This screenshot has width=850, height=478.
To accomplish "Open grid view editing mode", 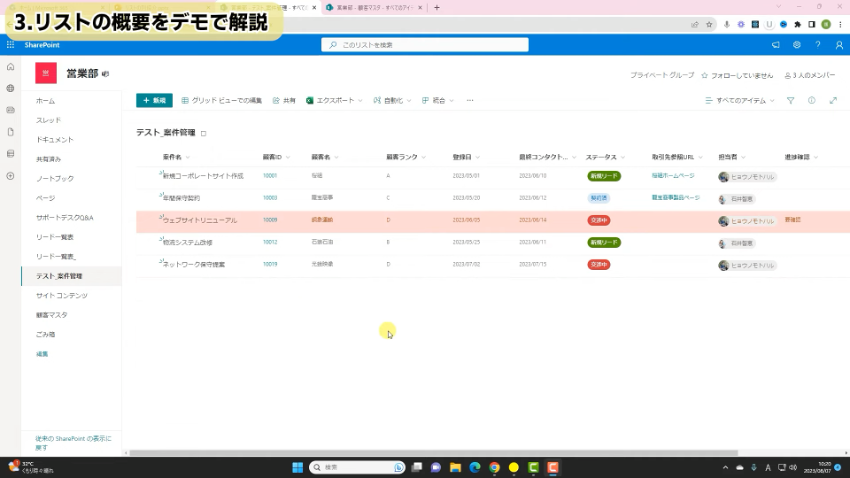I will (x=221, y=100).
